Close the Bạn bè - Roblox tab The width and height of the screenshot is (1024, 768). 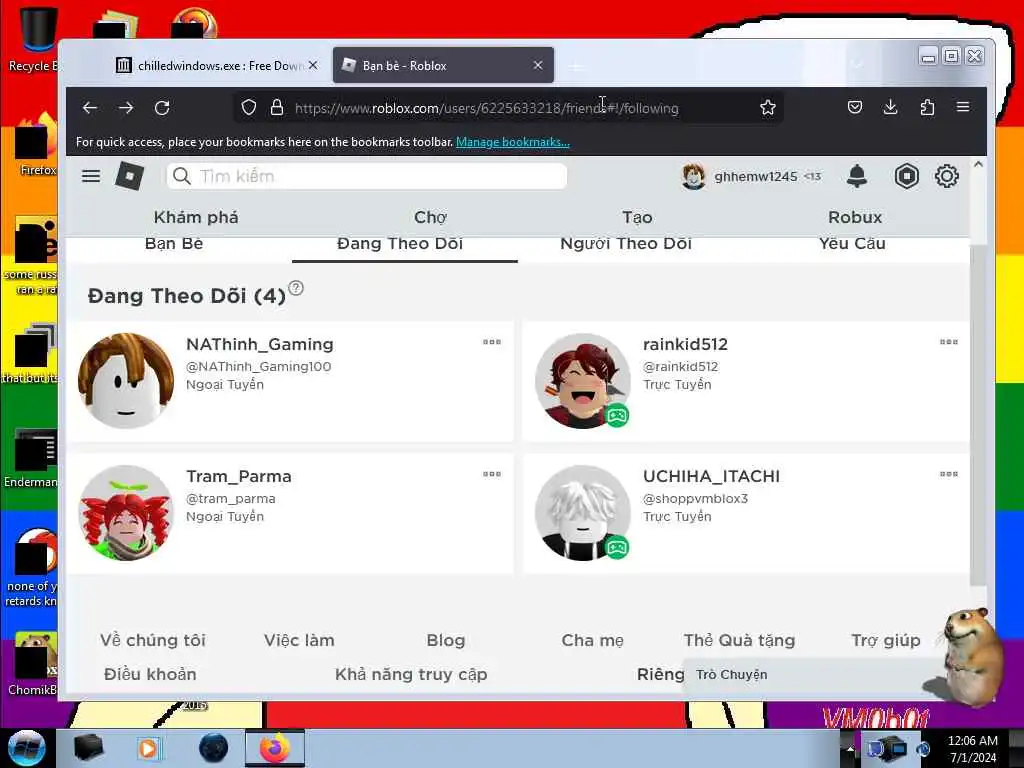[537, 65]
